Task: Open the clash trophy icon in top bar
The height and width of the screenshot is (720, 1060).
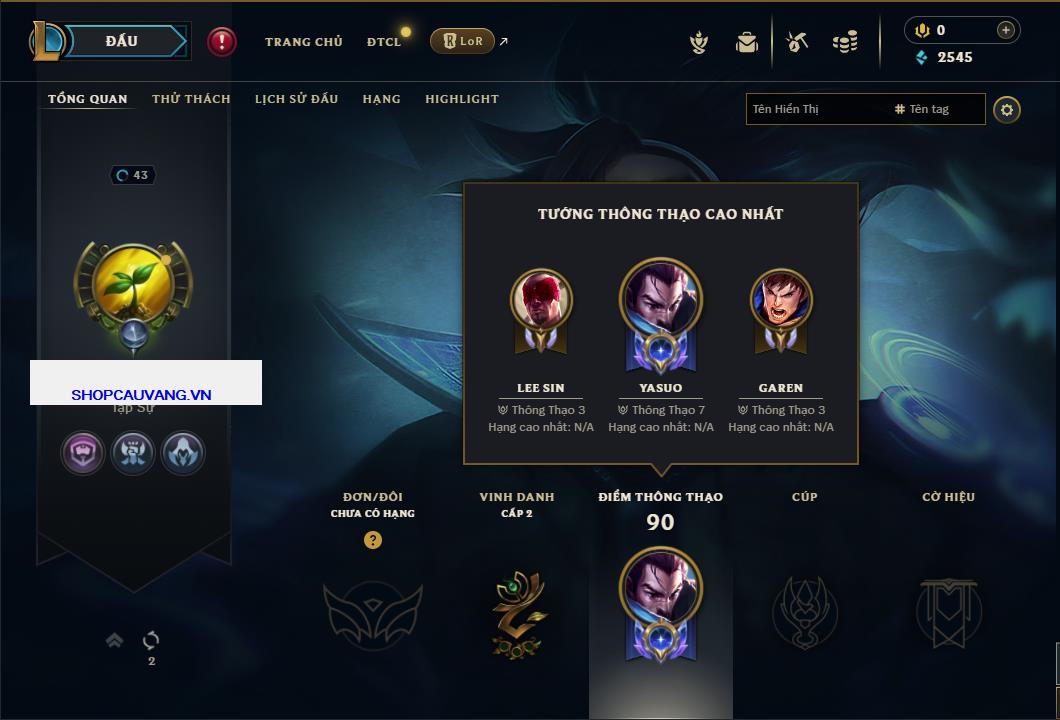Action: click(698, 43)
